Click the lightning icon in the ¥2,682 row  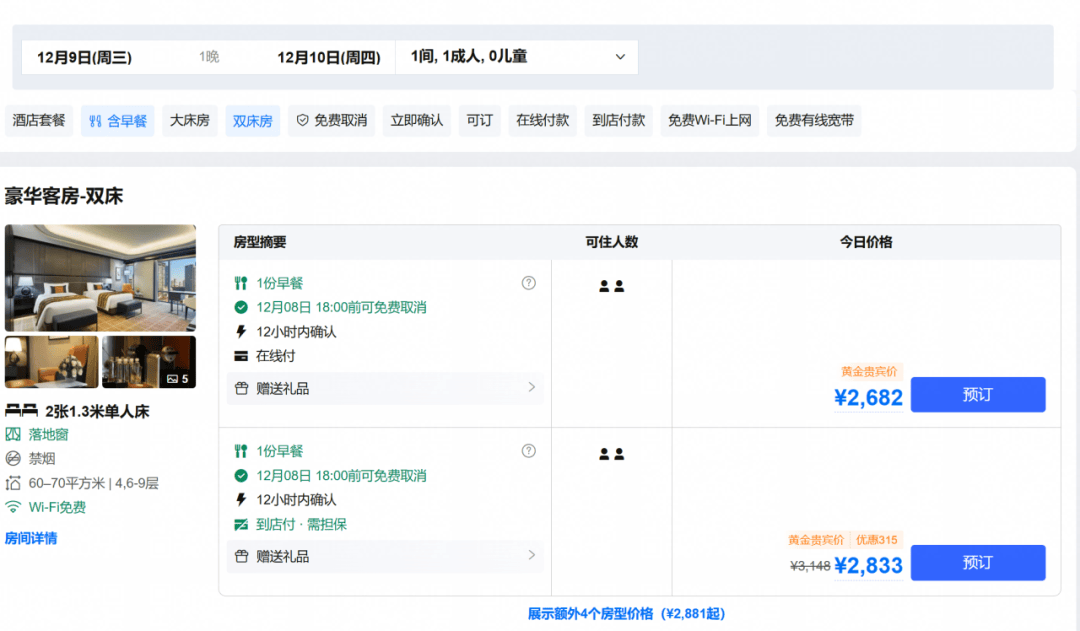(241, 332)
